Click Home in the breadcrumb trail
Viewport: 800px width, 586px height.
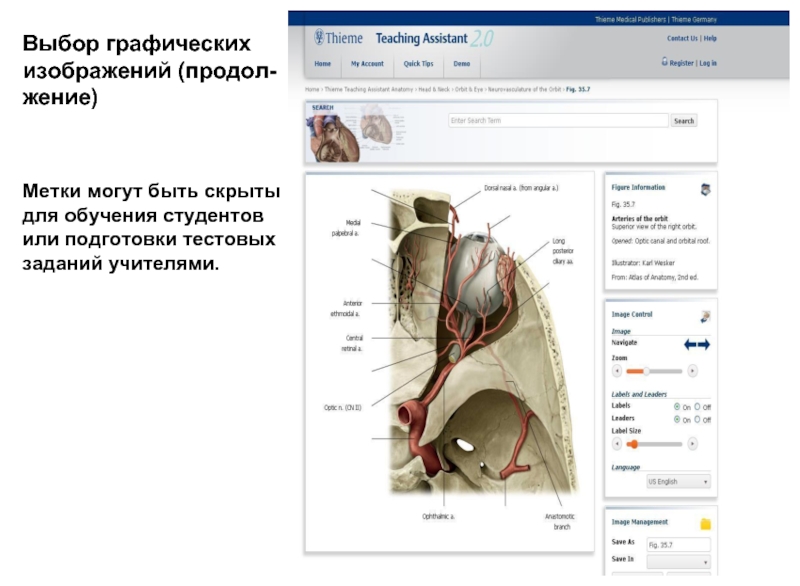coord(312,89)
